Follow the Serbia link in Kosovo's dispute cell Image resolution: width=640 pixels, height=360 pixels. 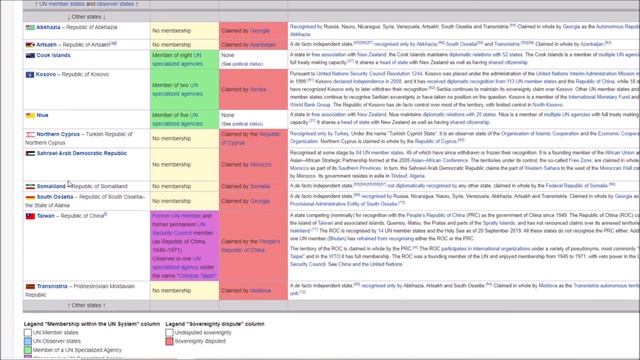tap(258, 89)
